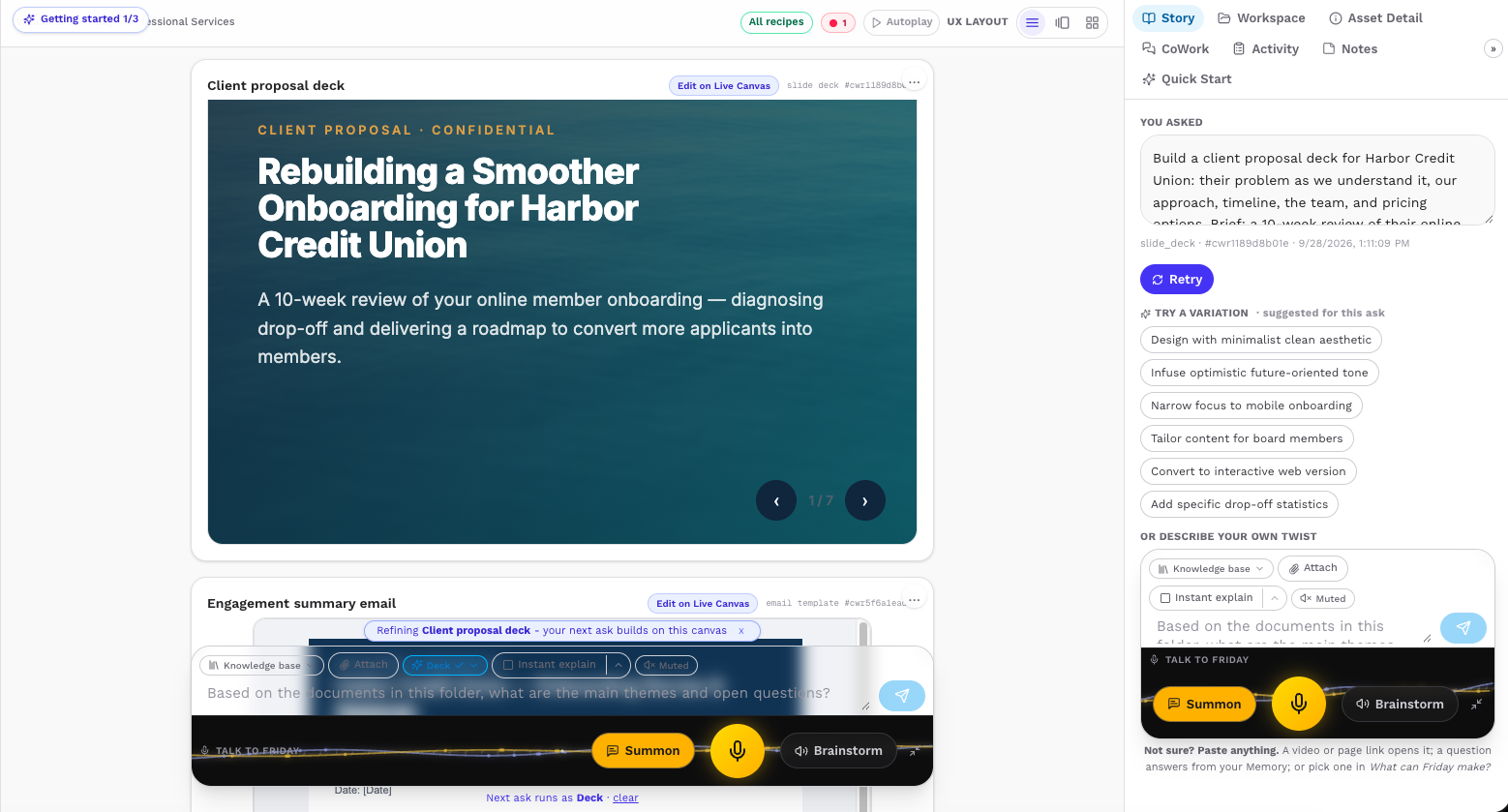Open the Getting started 1/3 pill
The image size is (1508, 812).
[81, 19]
